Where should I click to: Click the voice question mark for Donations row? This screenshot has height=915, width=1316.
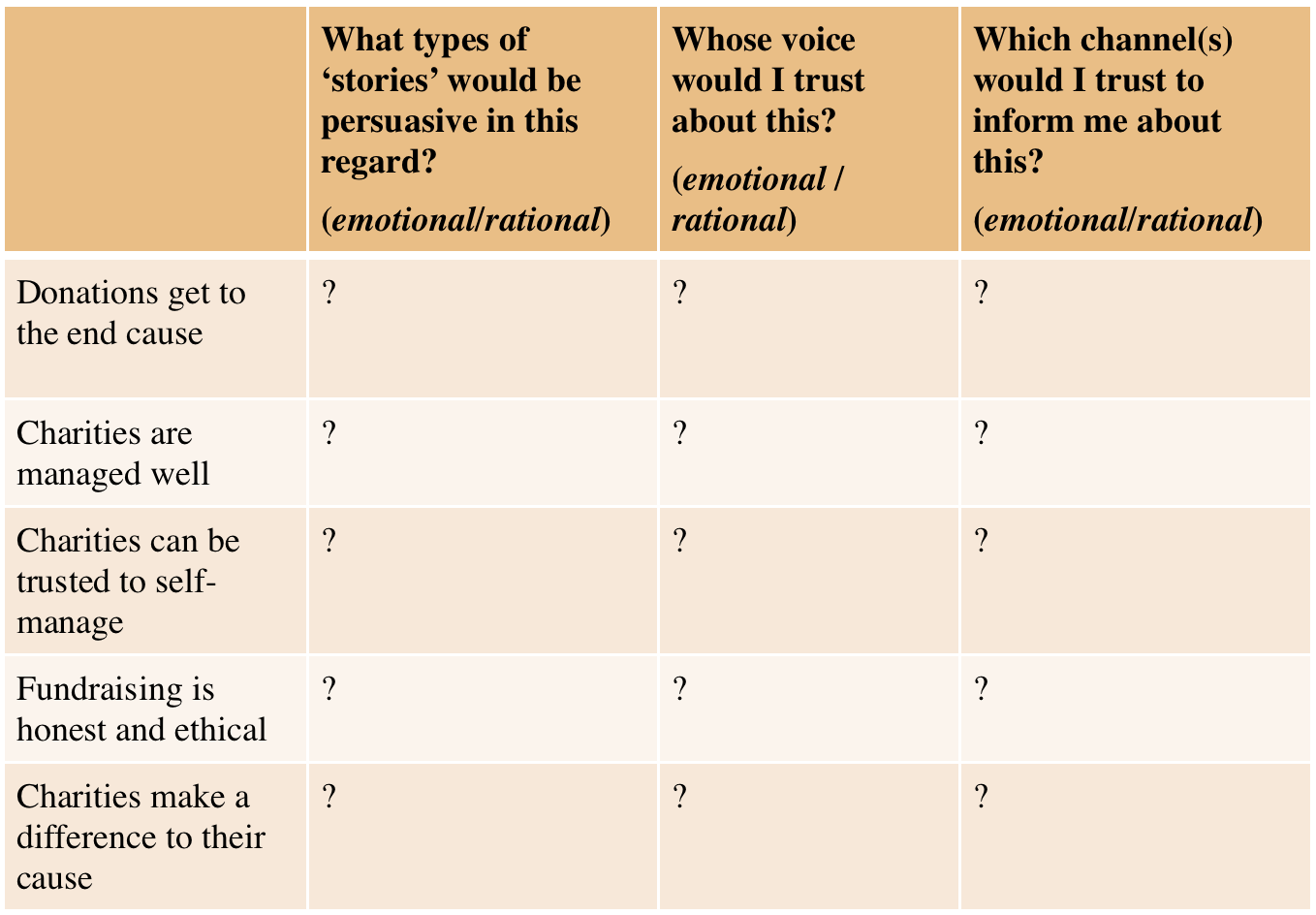(x=680, y=293)
